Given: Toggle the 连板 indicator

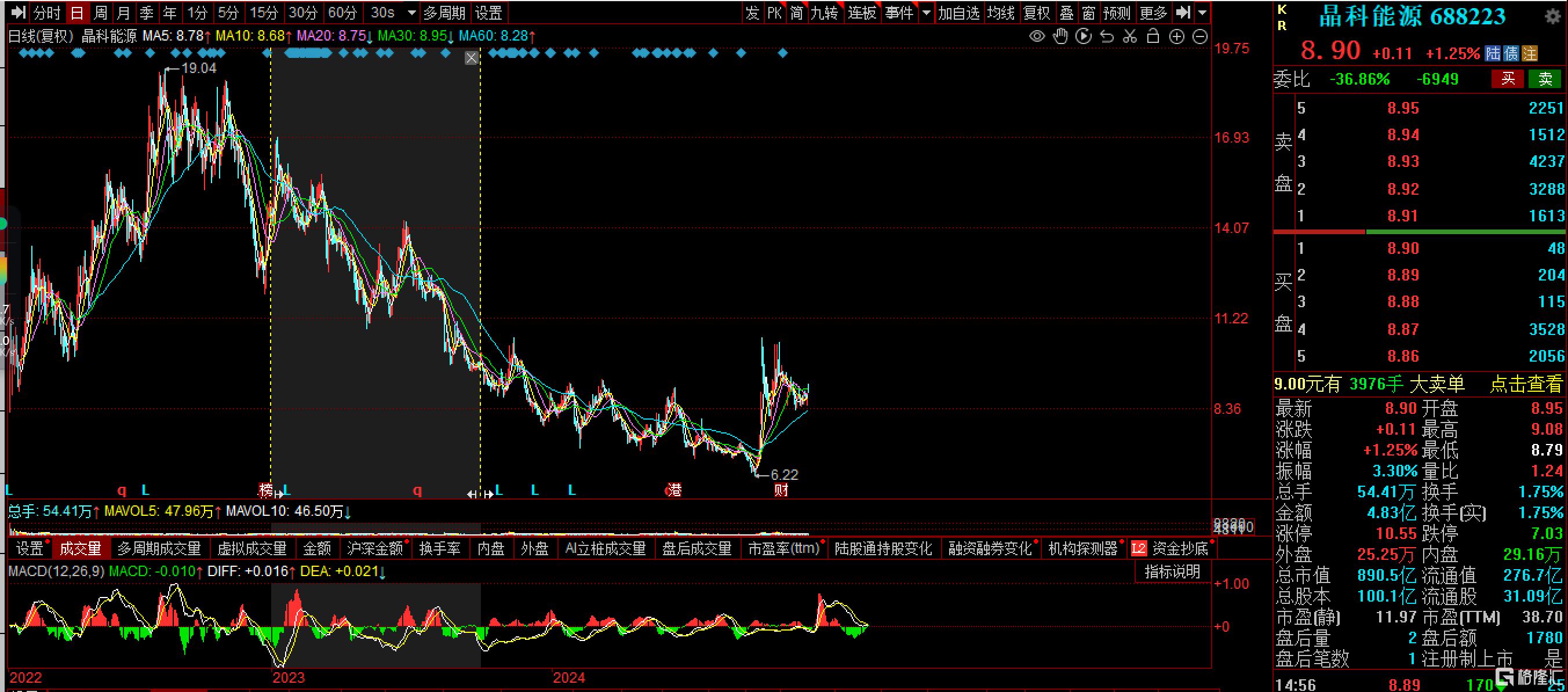Looking at the screenshot, I should pos(862,12).
